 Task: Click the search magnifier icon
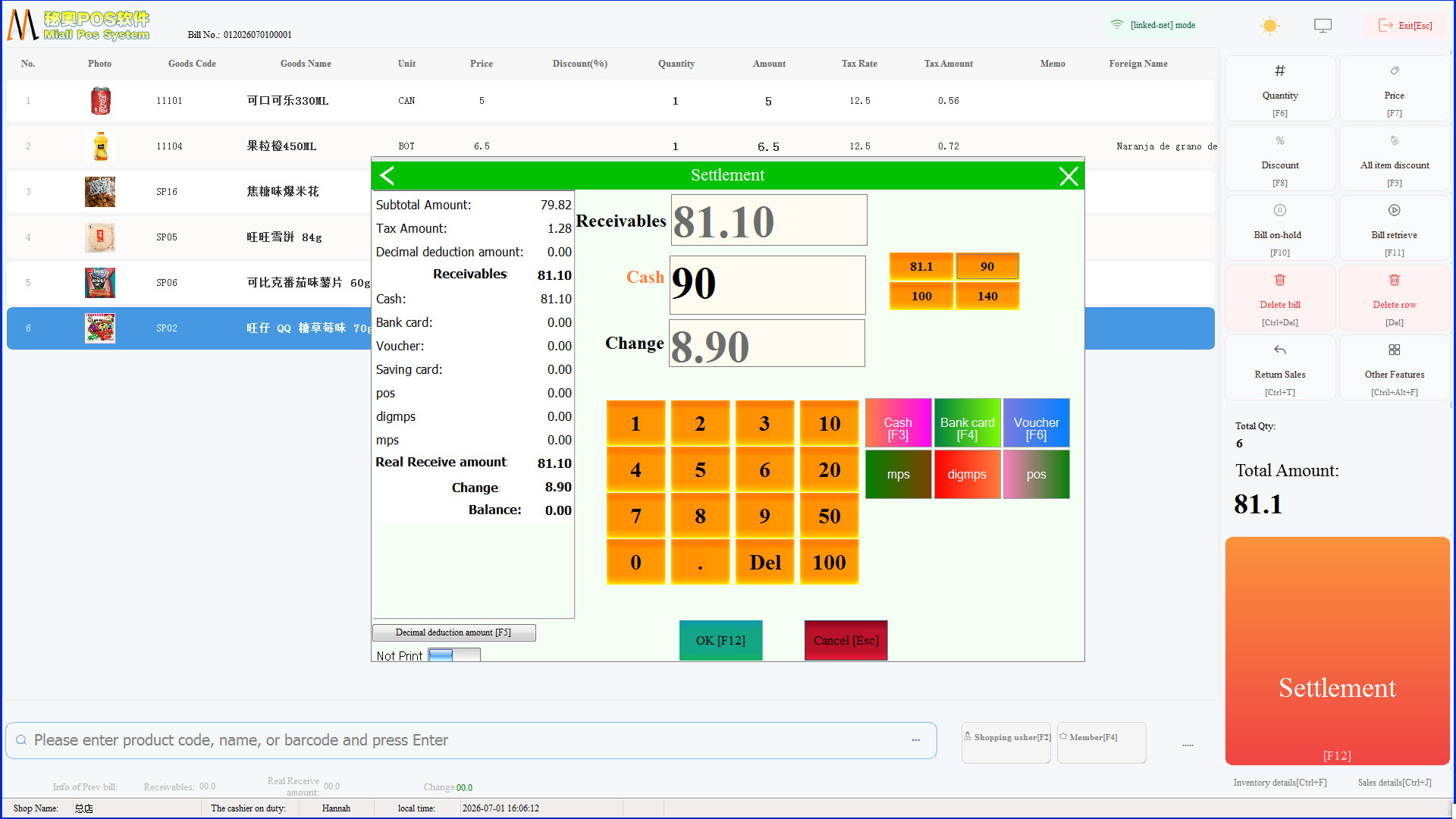21,740
